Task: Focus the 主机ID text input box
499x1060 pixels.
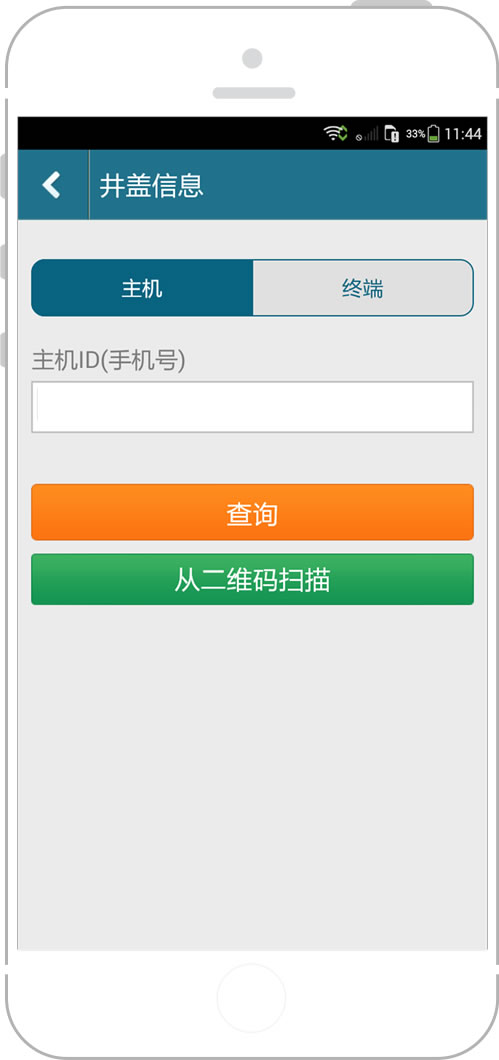Action: click(x=252, y=407)
